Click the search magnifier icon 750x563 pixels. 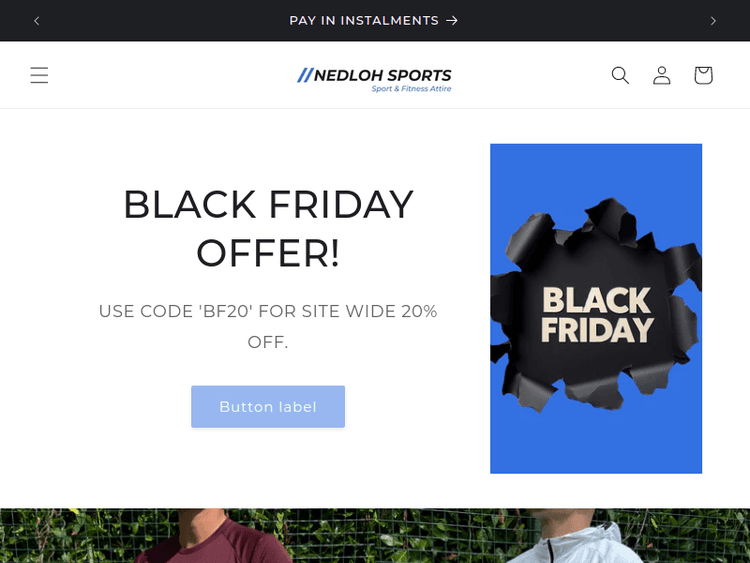620,75
